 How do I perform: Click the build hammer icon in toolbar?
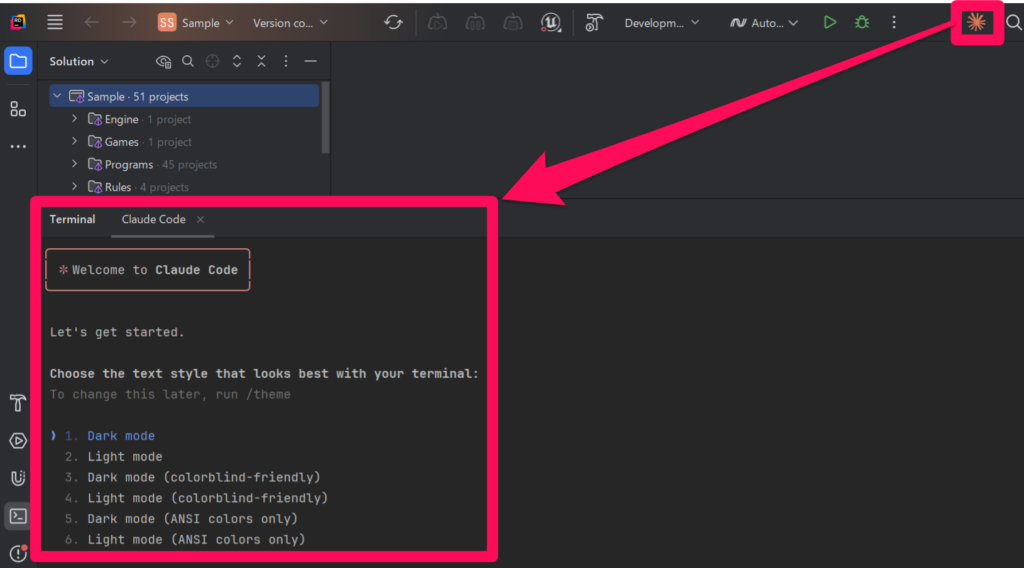(593, 23)
